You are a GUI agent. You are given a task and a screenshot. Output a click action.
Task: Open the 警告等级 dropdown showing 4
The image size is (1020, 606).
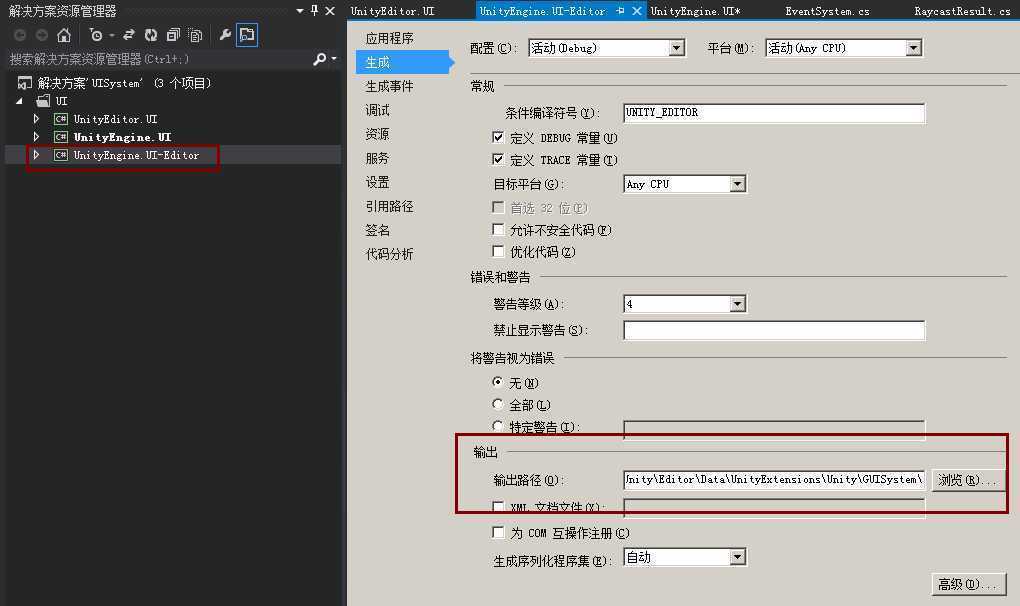684,304
